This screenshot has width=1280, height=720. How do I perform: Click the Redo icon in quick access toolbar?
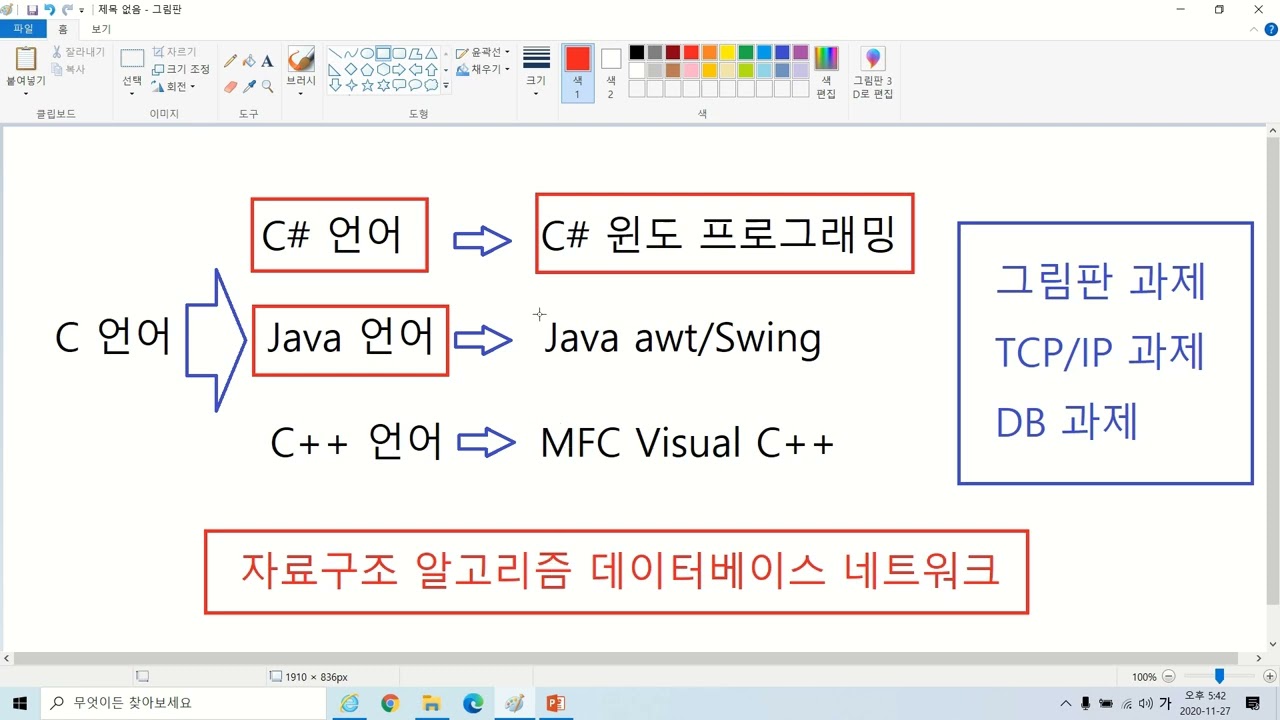click(x=67, y=9)
